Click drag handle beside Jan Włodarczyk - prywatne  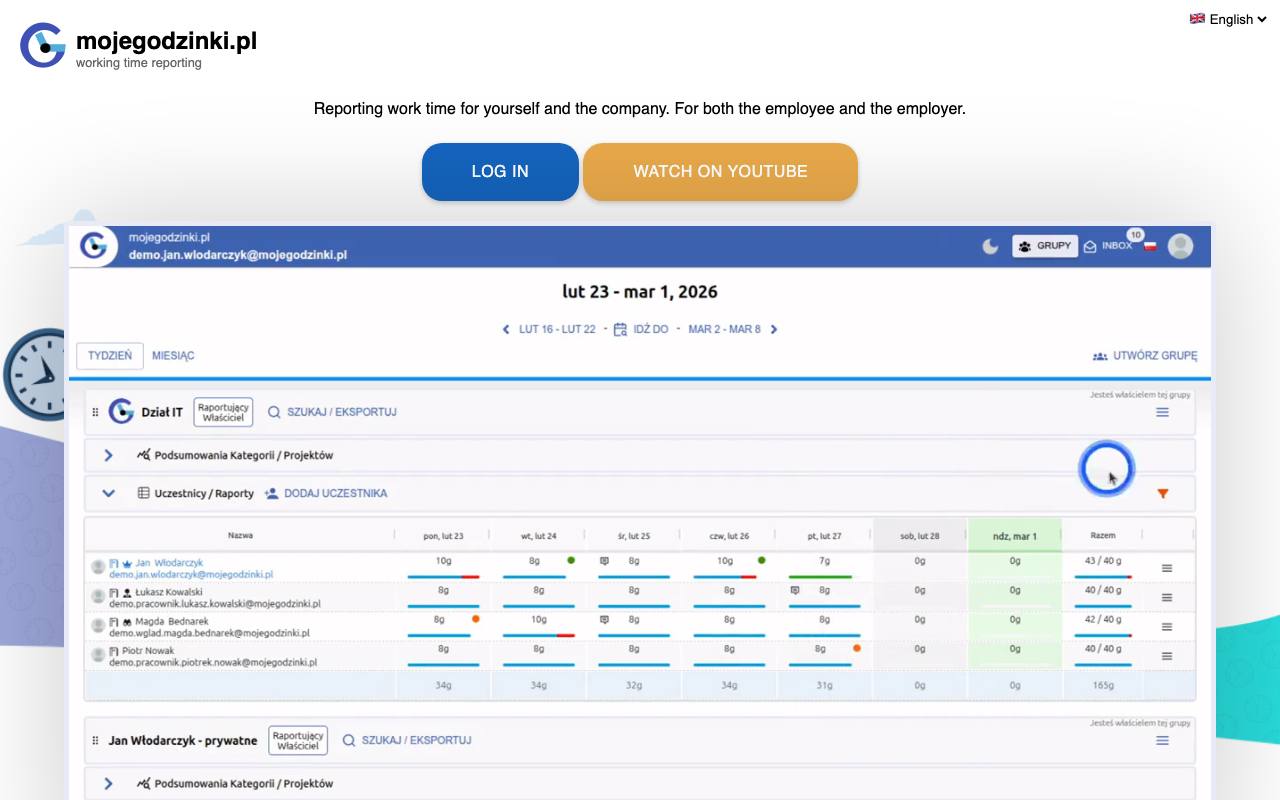click(x=96, y=741)
